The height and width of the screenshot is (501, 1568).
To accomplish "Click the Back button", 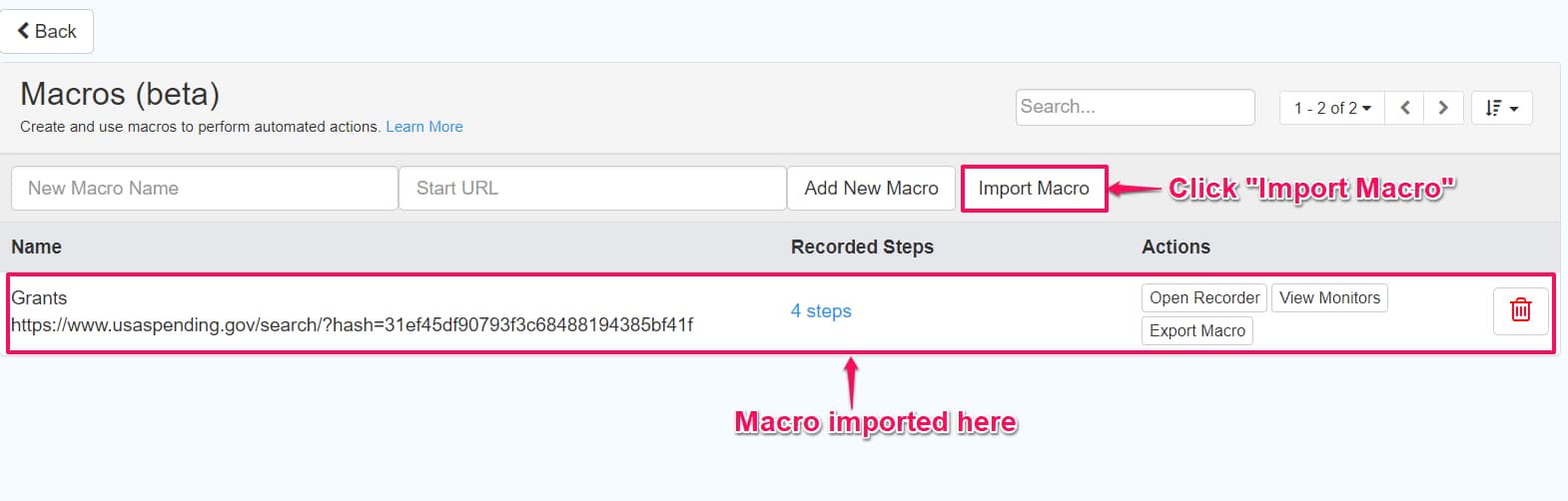I will pos(47,32).
